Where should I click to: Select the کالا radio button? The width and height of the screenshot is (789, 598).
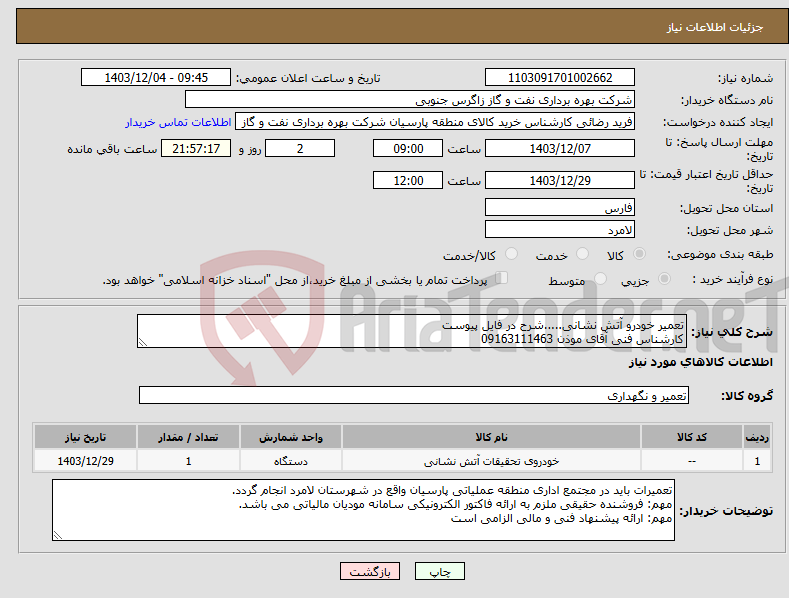[639, 254]
